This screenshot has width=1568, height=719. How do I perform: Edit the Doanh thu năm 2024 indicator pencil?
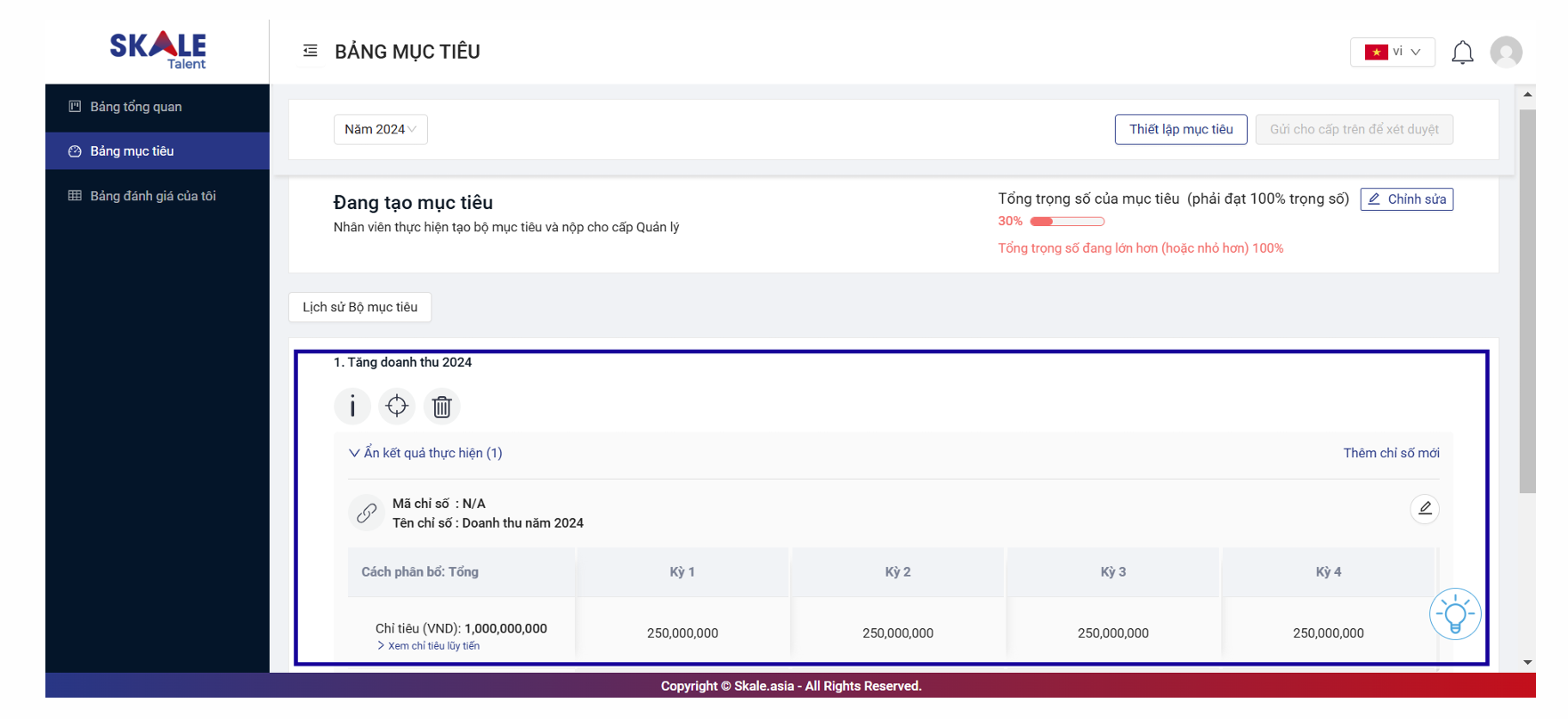1424,508
